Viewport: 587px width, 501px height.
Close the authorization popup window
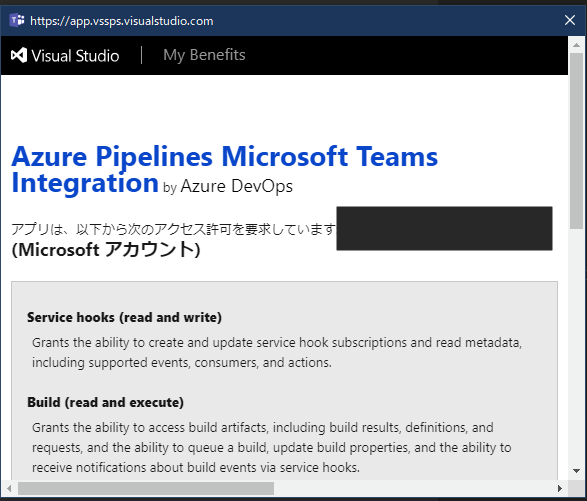(570, 20)
